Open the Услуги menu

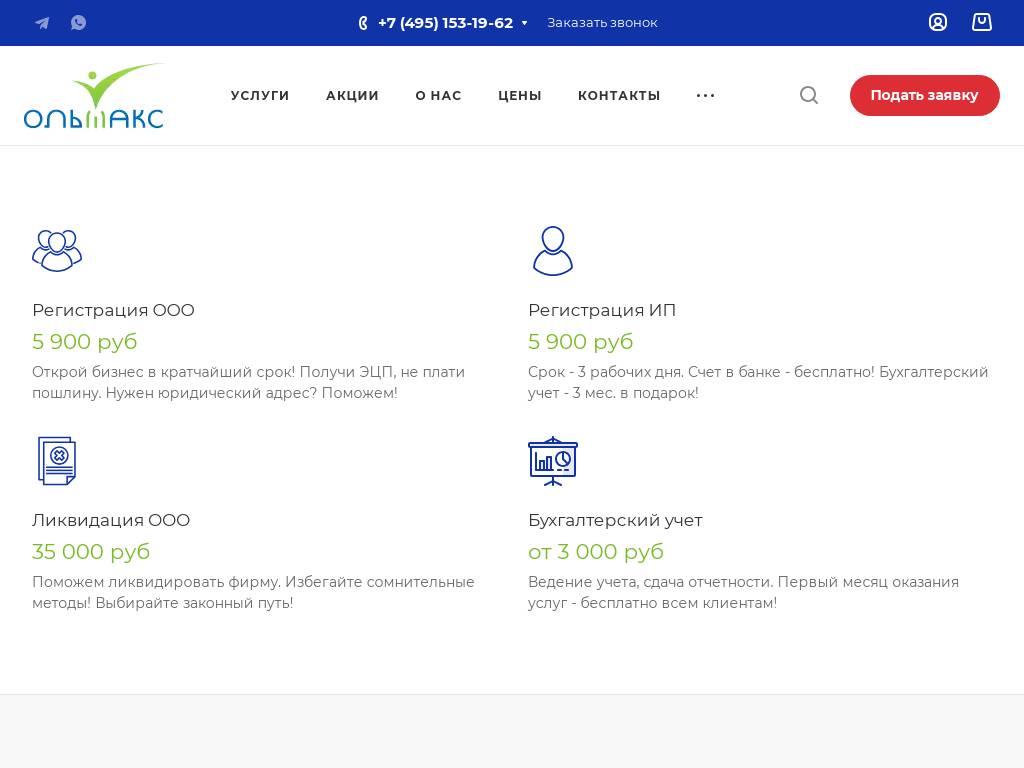(x=260, y=95)
